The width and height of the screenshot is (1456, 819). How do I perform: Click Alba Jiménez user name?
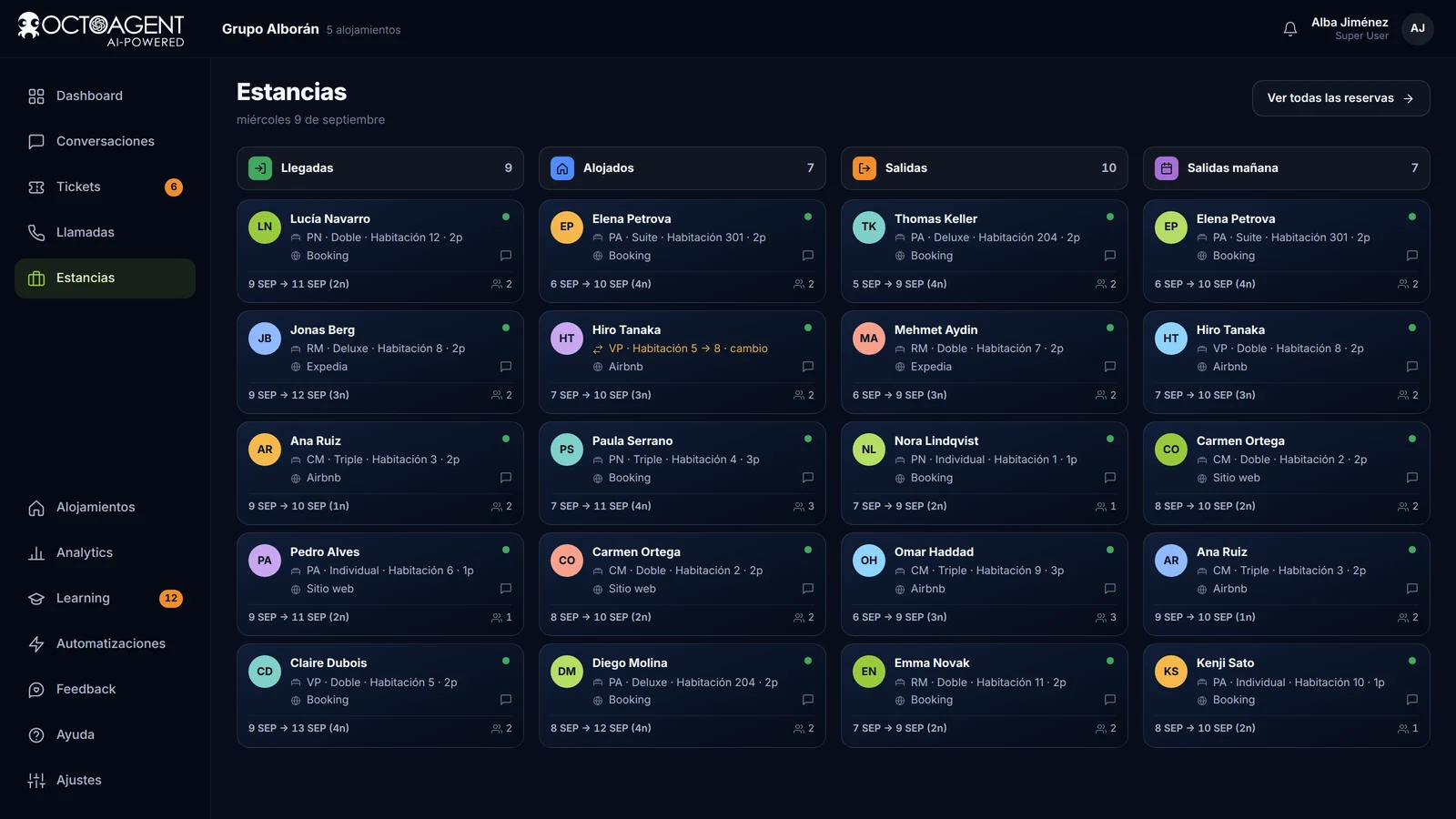pyautogui.click(x=1350, y=22)
